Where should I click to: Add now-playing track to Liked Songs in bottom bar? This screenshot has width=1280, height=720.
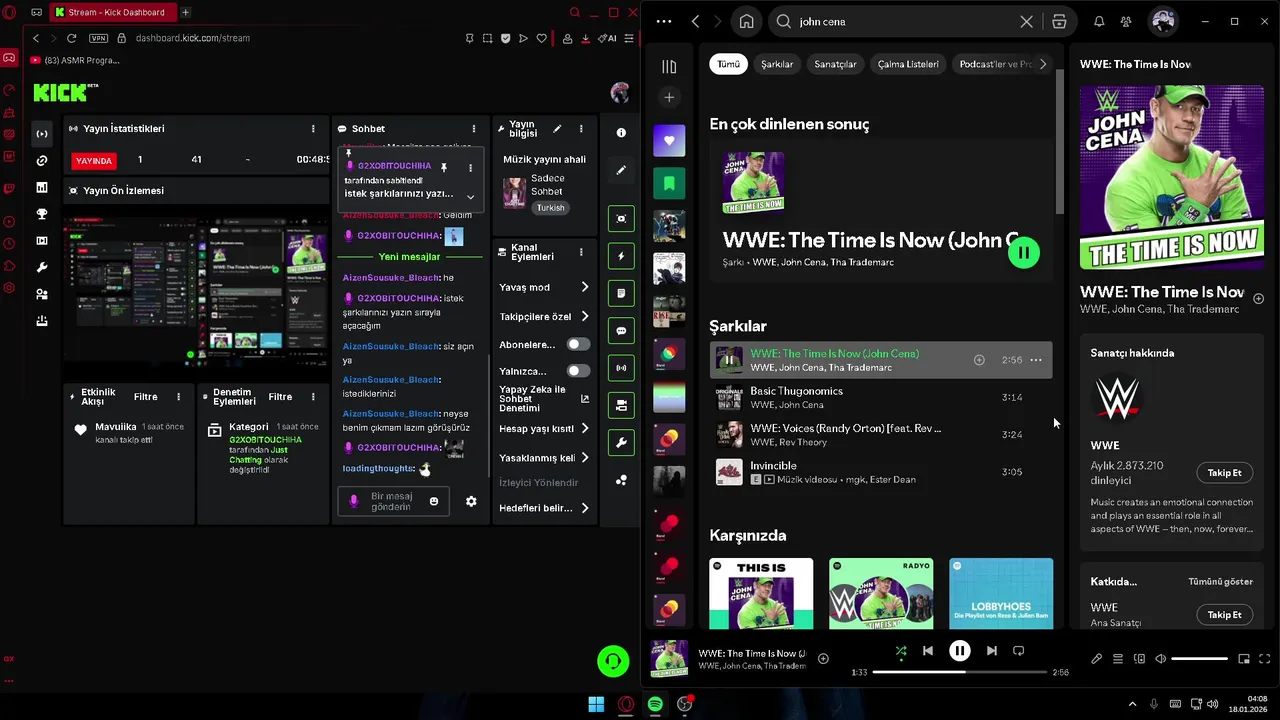(x=823, y=658)
